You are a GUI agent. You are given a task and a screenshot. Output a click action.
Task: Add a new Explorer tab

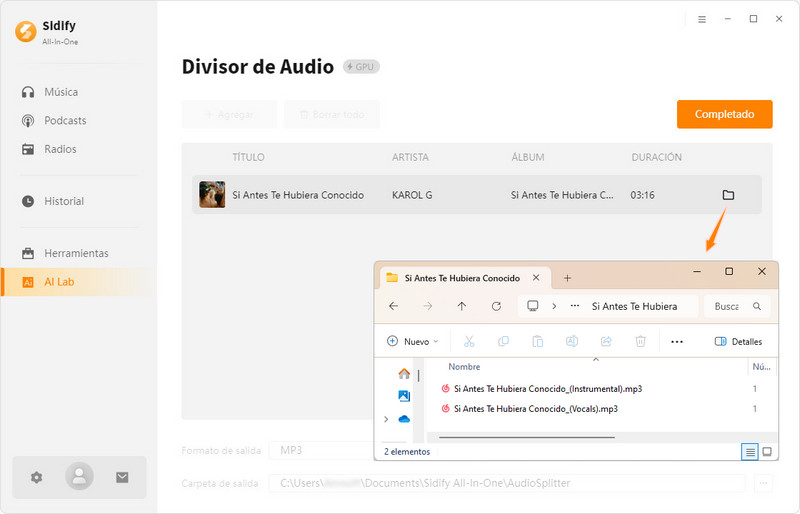tap(567, 278)
